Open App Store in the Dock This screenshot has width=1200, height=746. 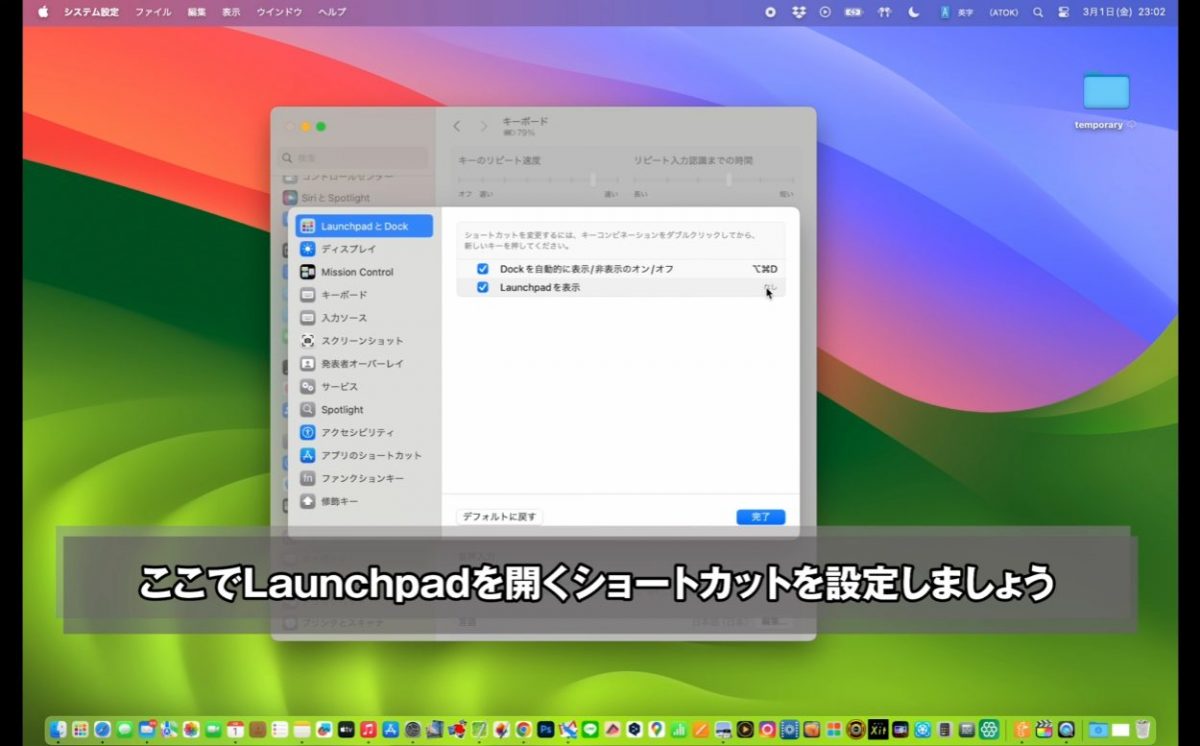(x=390, y=729)
